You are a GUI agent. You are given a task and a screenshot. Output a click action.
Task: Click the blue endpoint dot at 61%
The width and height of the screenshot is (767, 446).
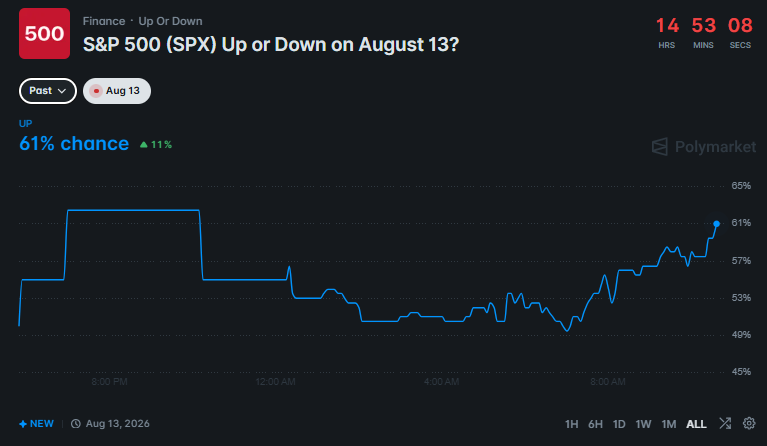click(716, 223)
